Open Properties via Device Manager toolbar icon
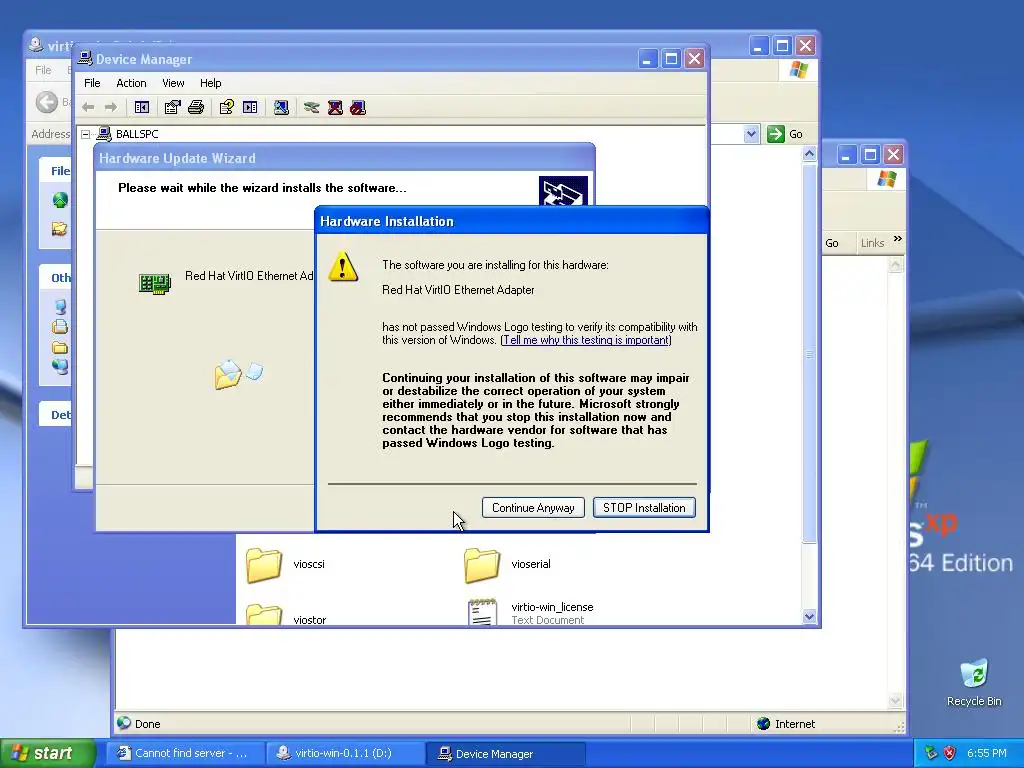This screenshot has width=1024, height=768. (x=172, y=107)
